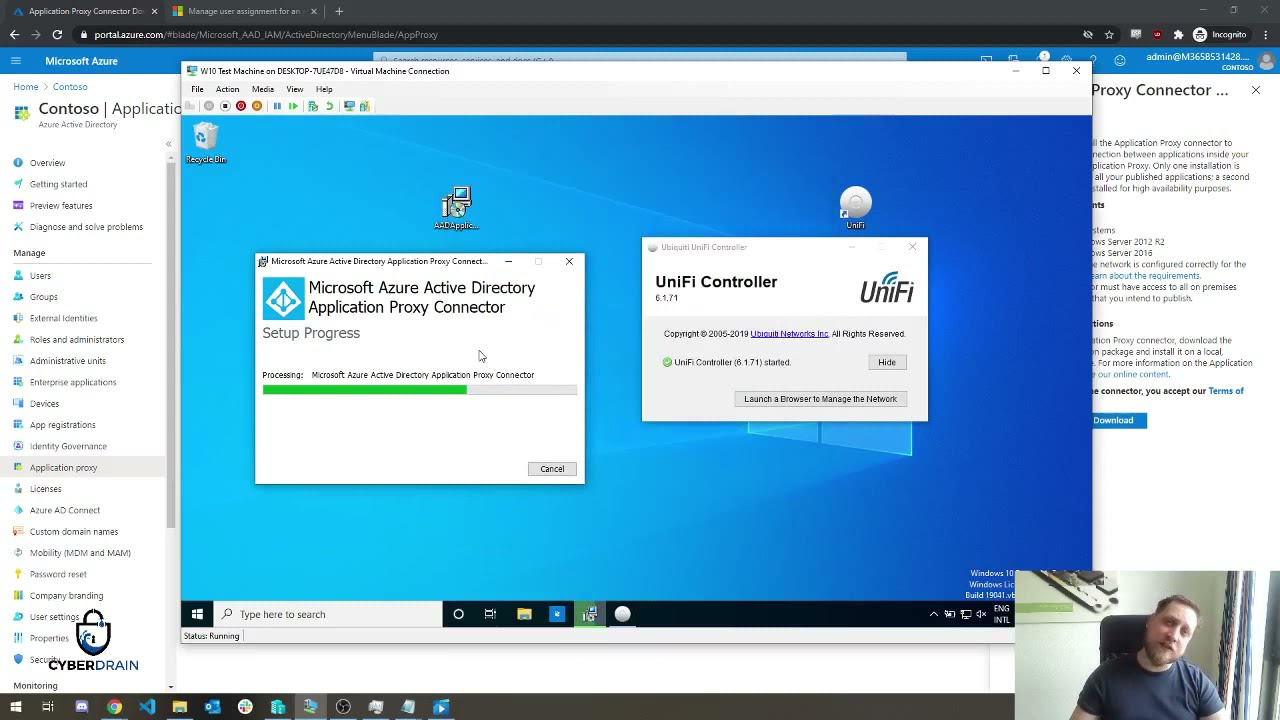The image size is (1280, 720).
Task: Open Users in Azure AD Manage section
Action: (x=40, y=276)
